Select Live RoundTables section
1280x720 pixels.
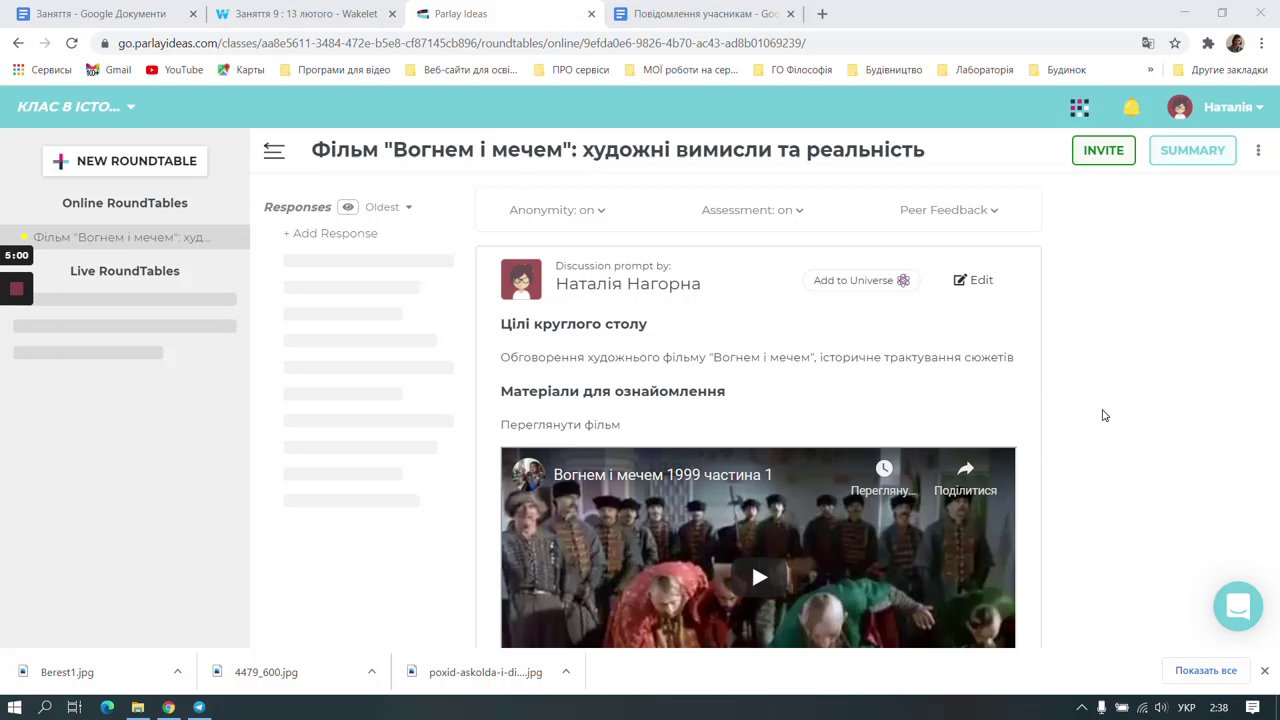coord(125,271)
